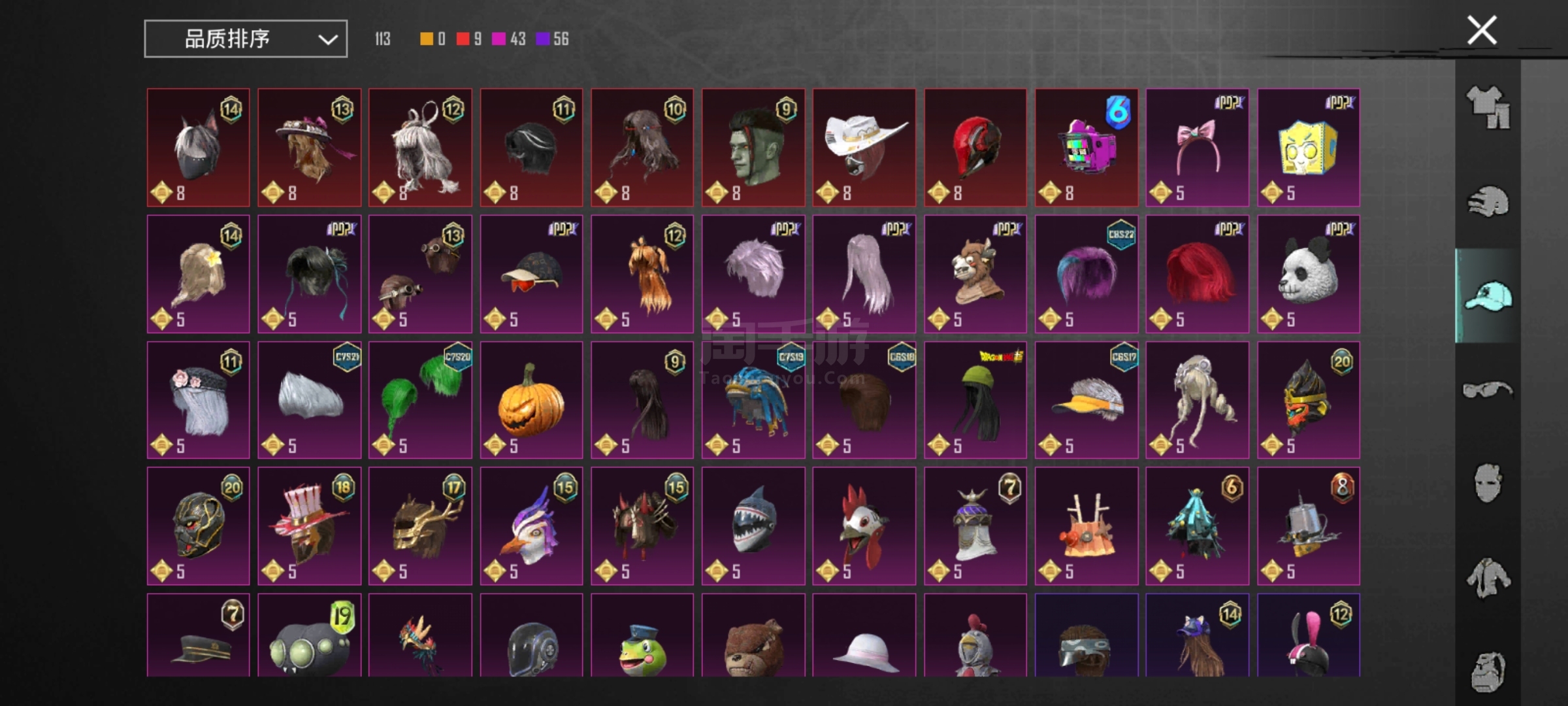Open the gorilla head category icon
The width and height of the screenshot is (1568, 706).
coord(1488,671)
